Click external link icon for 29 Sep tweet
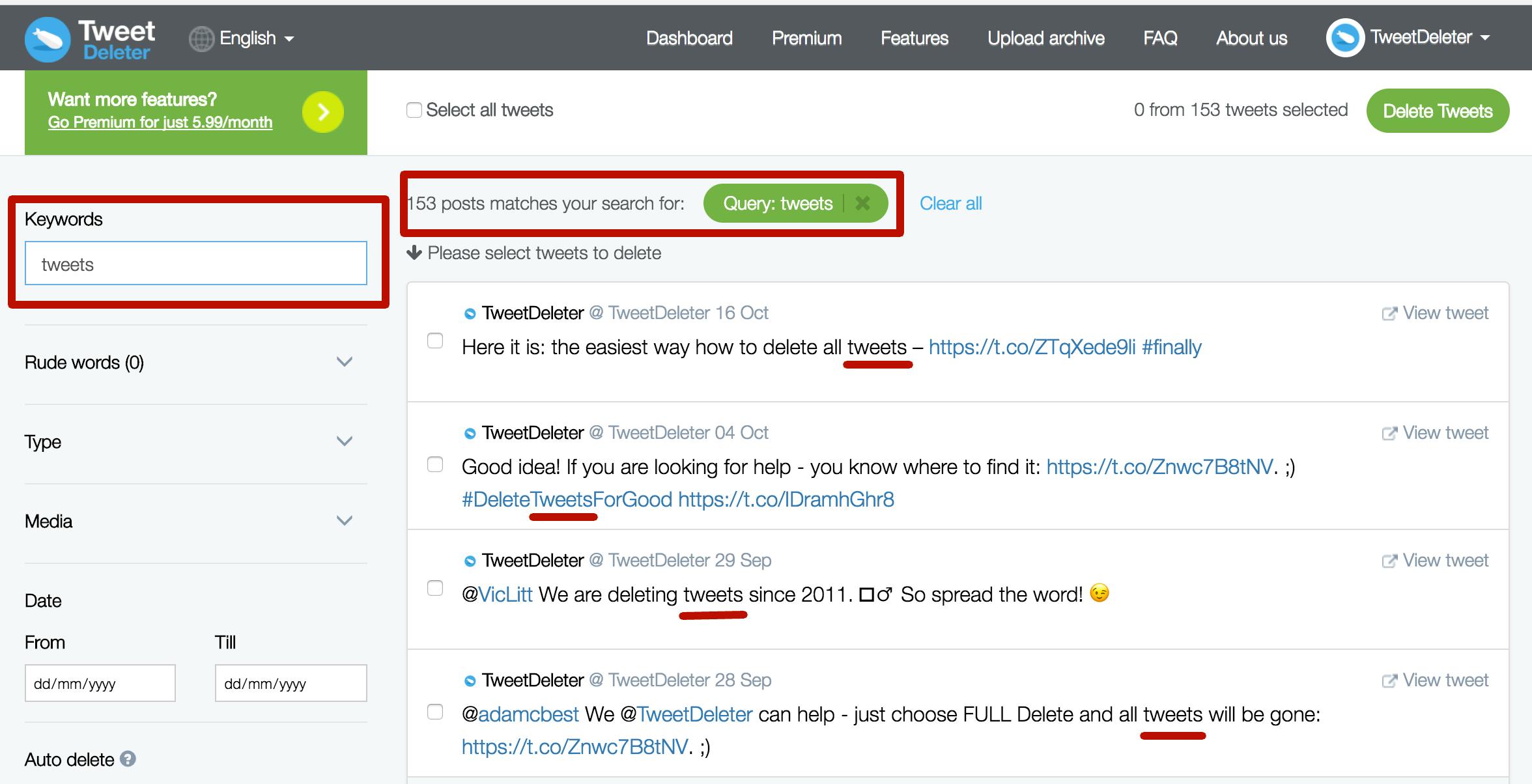The image size is (1532, 784). pos(1389,561)
